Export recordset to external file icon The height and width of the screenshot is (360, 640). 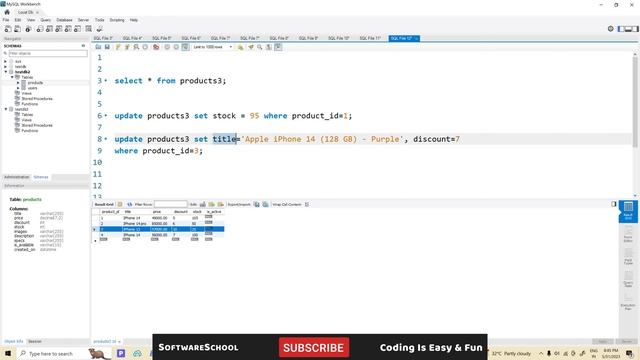click(256, 204)
